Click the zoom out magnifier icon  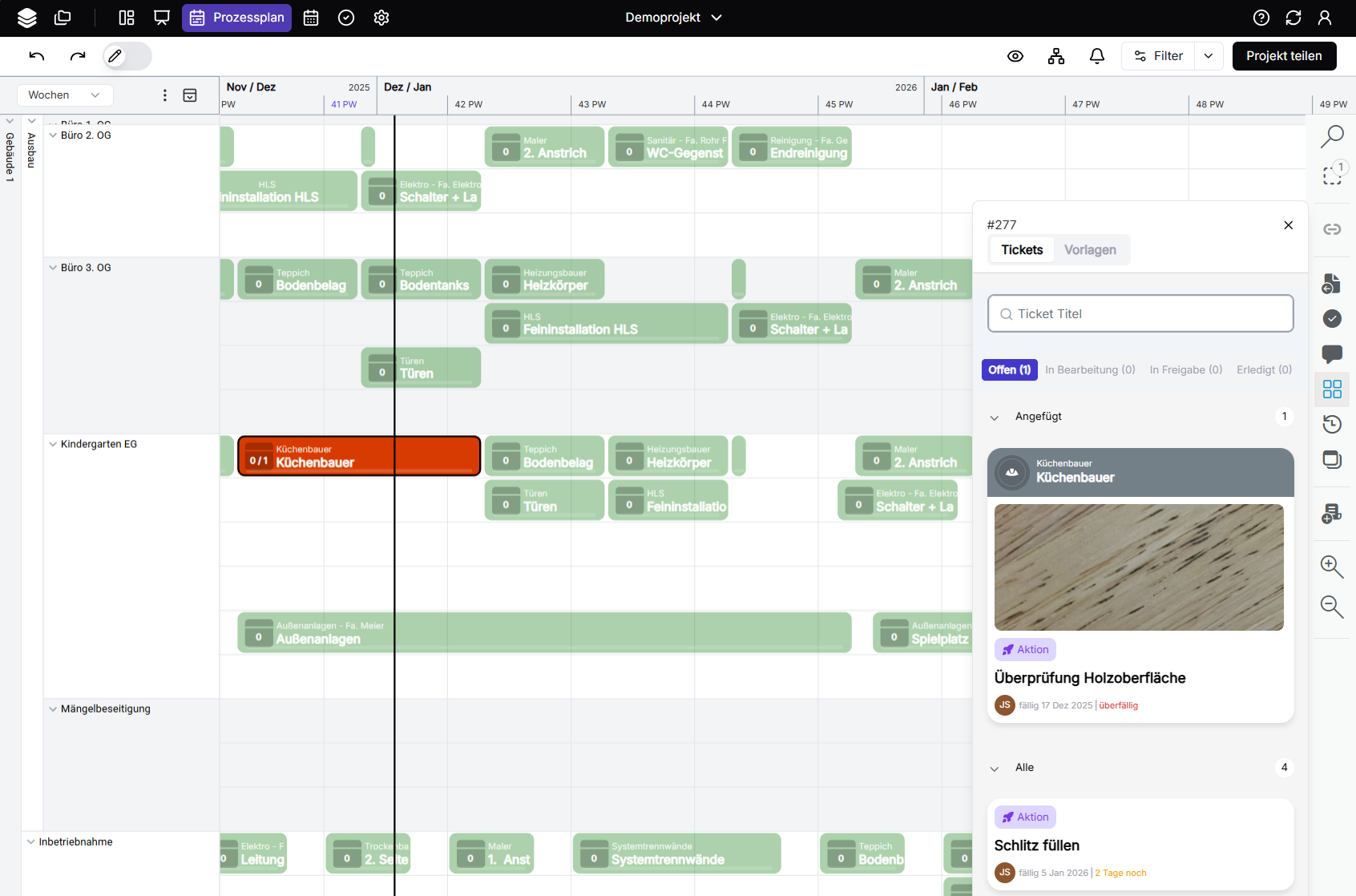(x=1331, y=607)
